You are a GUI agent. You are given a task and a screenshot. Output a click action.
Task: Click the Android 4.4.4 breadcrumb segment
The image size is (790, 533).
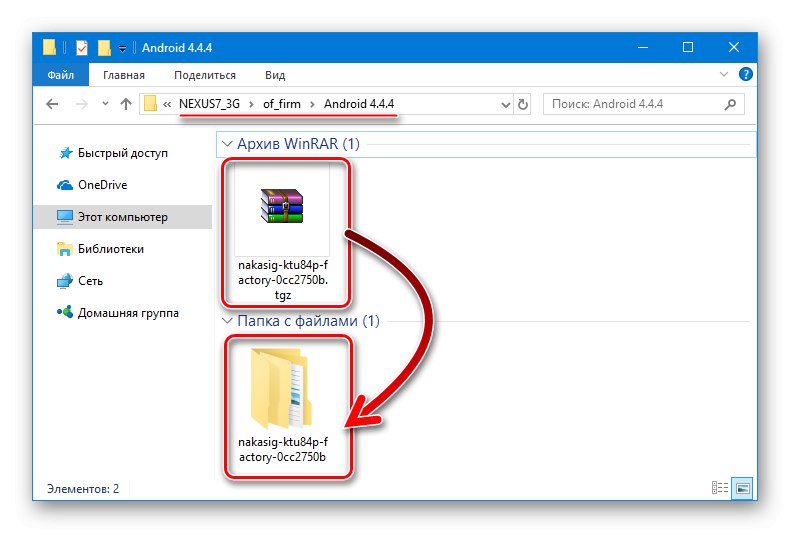click(x=359, y=104)
